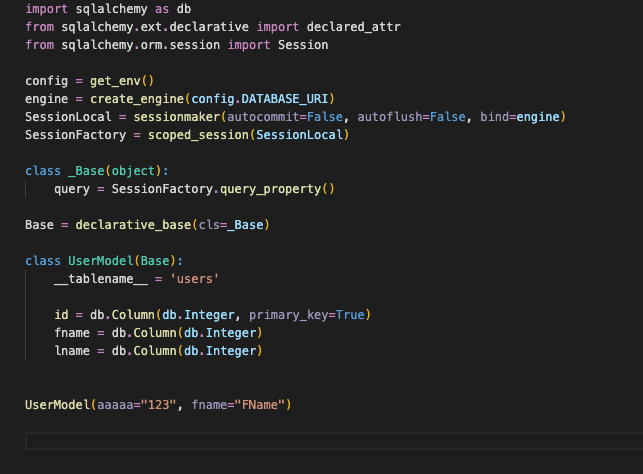Click '__tablename__' attribute
Image resolution: width=643 pixels, height=474 pixels.
(101, 279)
